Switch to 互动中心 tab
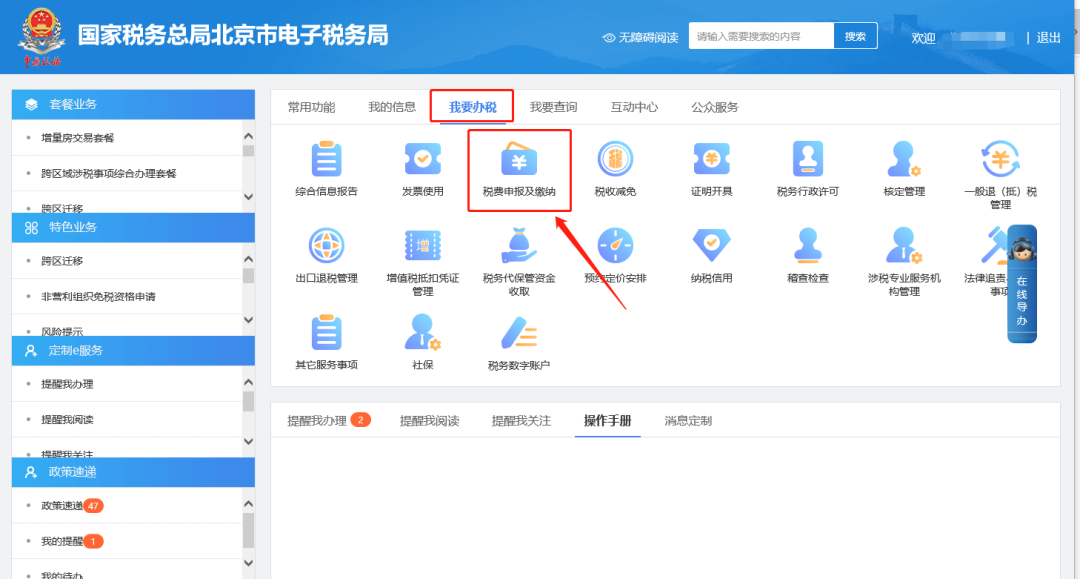 [x=634, y=107]
